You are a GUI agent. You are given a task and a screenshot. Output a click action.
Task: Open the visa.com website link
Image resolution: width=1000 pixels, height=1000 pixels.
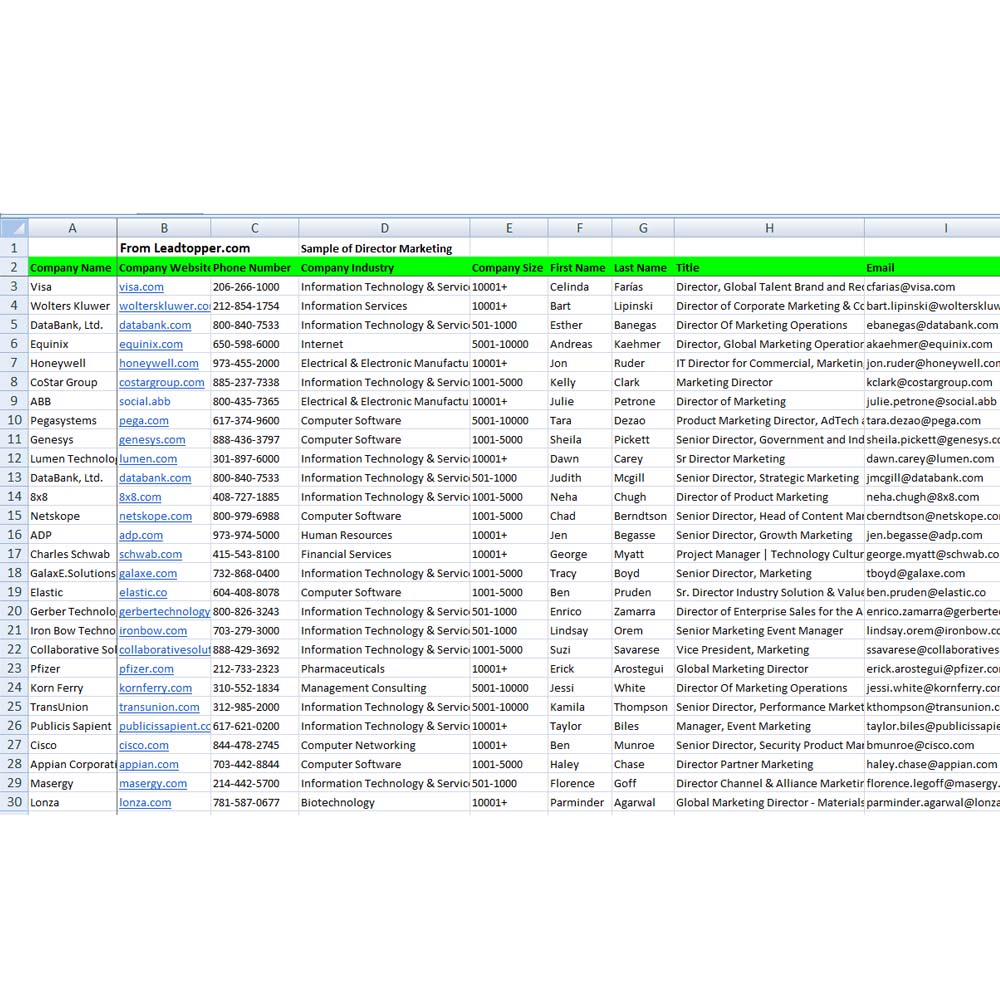(141, 287)
